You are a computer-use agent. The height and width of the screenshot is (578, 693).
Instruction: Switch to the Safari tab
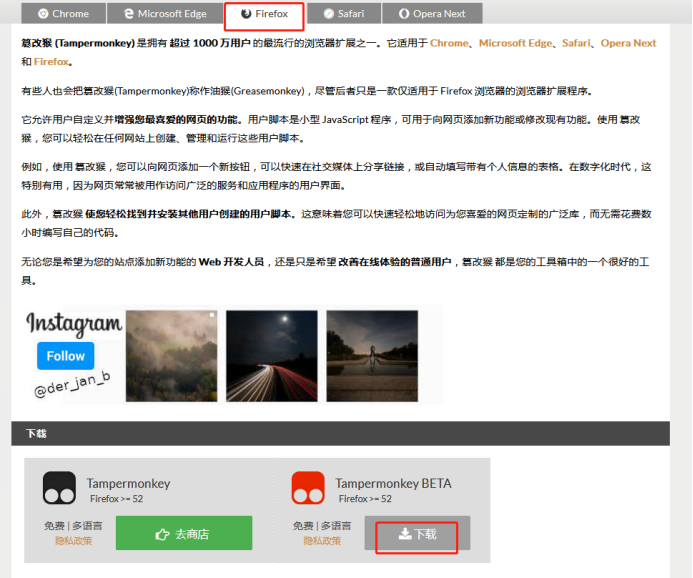click(x=344, y=13)
